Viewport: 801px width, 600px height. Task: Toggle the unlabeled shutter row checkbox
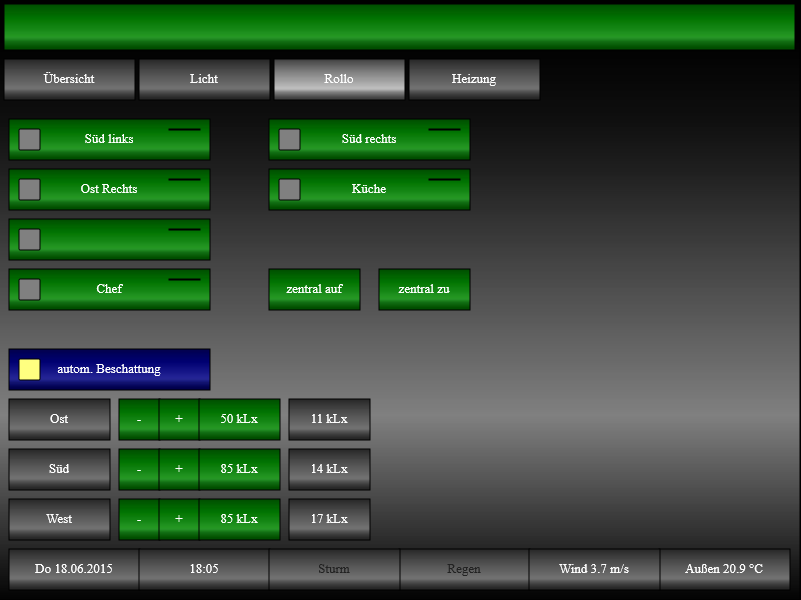30,239
